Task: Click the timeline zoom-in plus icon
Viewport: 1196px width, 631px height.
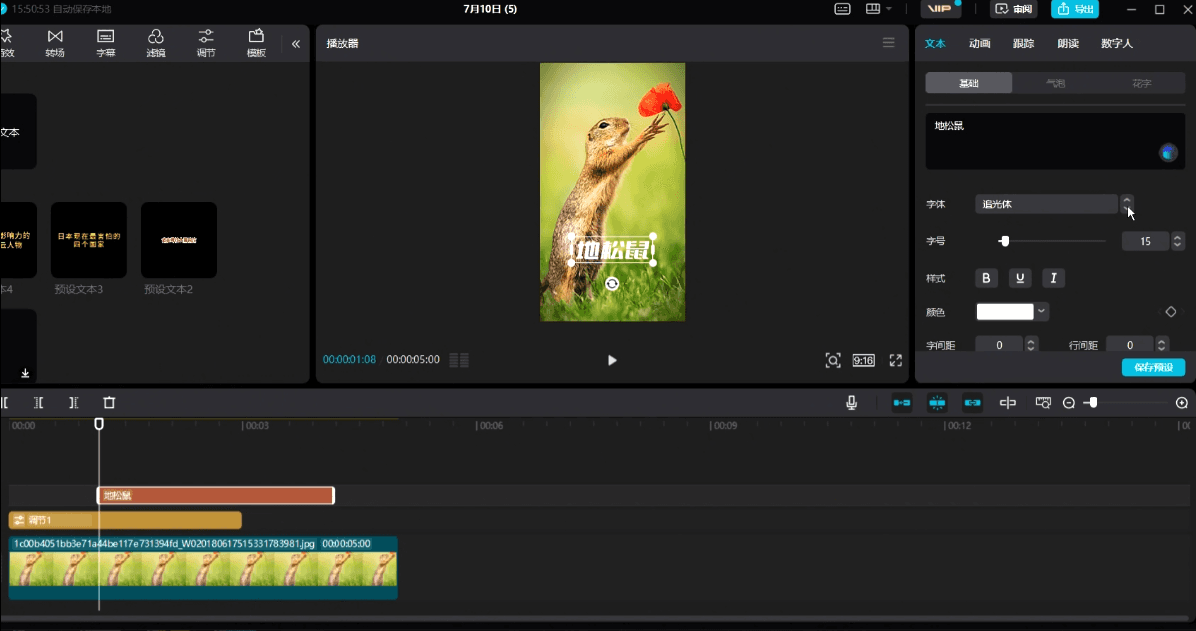Action: pos(1182,403)
